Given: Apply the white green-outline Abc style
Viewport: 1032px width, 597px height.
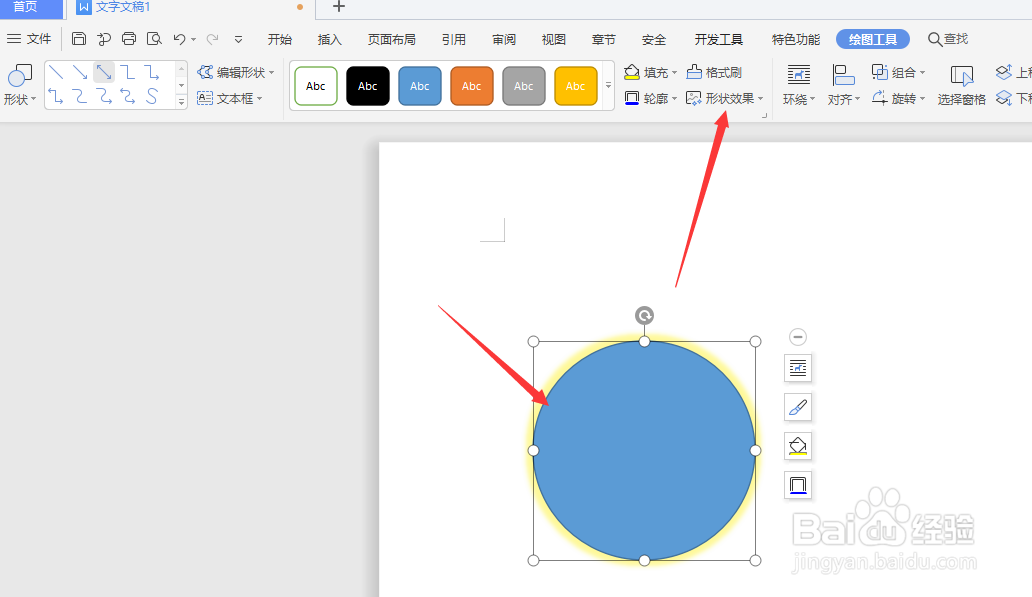Looking at the screenshot, I should pyautogui.click(x=316, y=86).
